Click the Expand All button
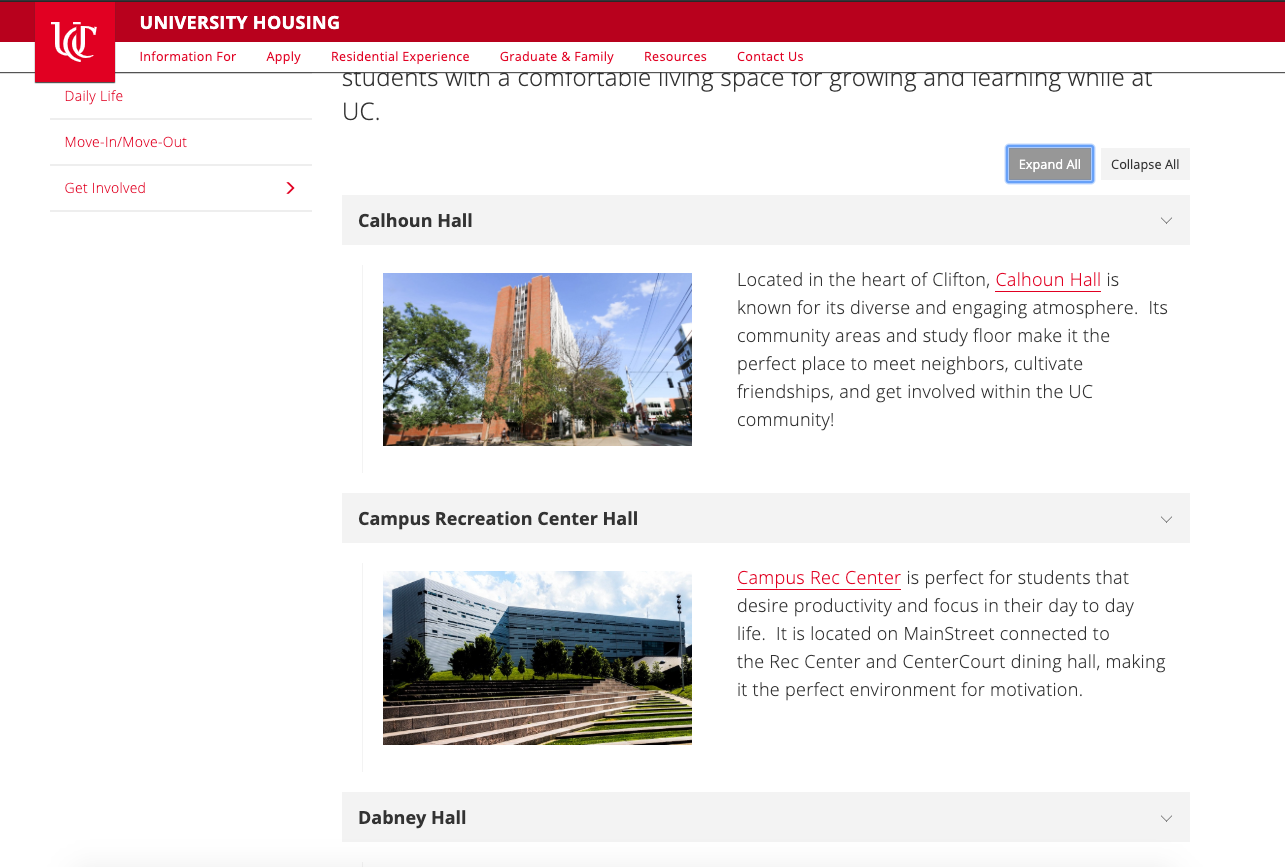The width and height of the screenshot is (1285, 867). tap(1050, 165)
